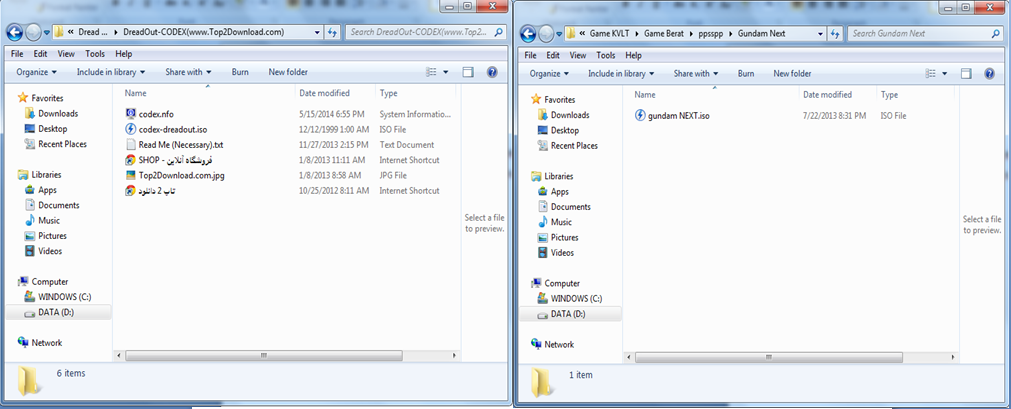1011x409 pixels.
Task: Sort by Name column in DreadOut window
Action: tap(208, 93)
